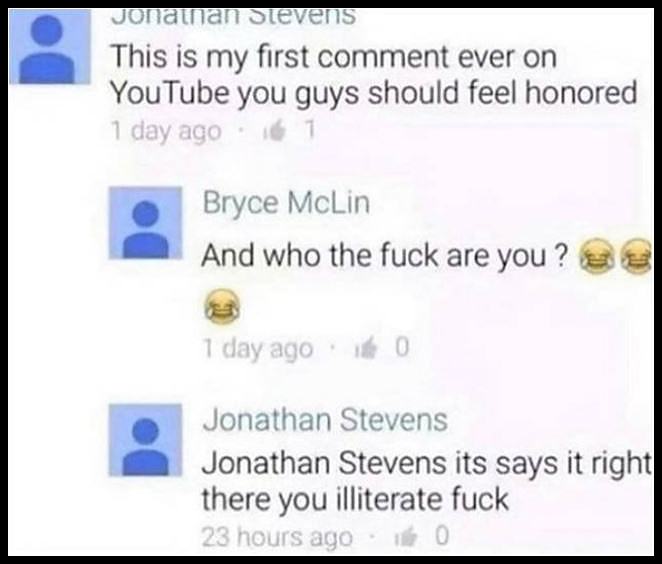Viewport: 662px width, 564px height.
Task: Click the like count '1' on first comment
Action: pos(310,131)
